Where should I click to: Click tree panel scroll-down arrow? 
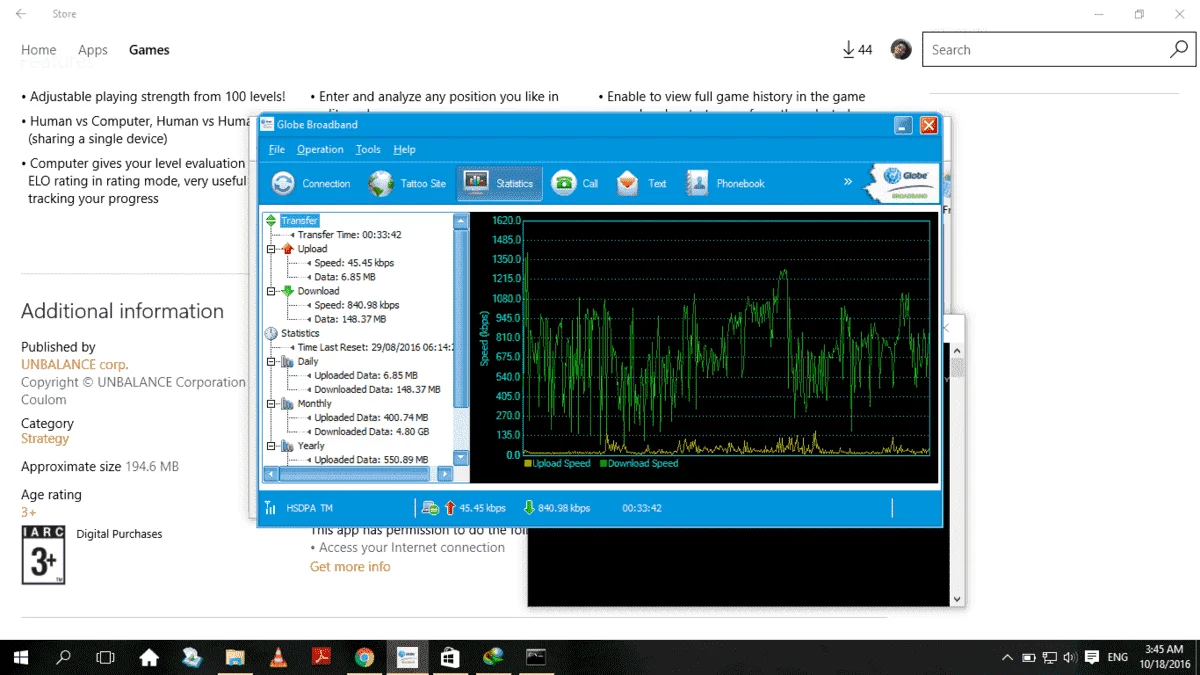pyautogui.click(x=461, y=458)
